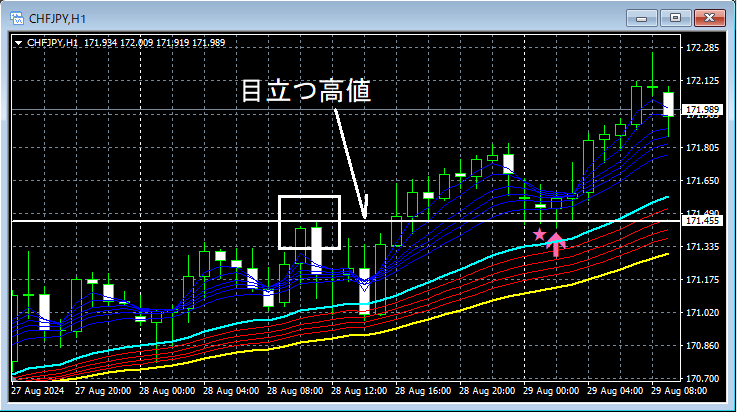
Task: Click price scale value 172.125
Action: coord(702,81)
